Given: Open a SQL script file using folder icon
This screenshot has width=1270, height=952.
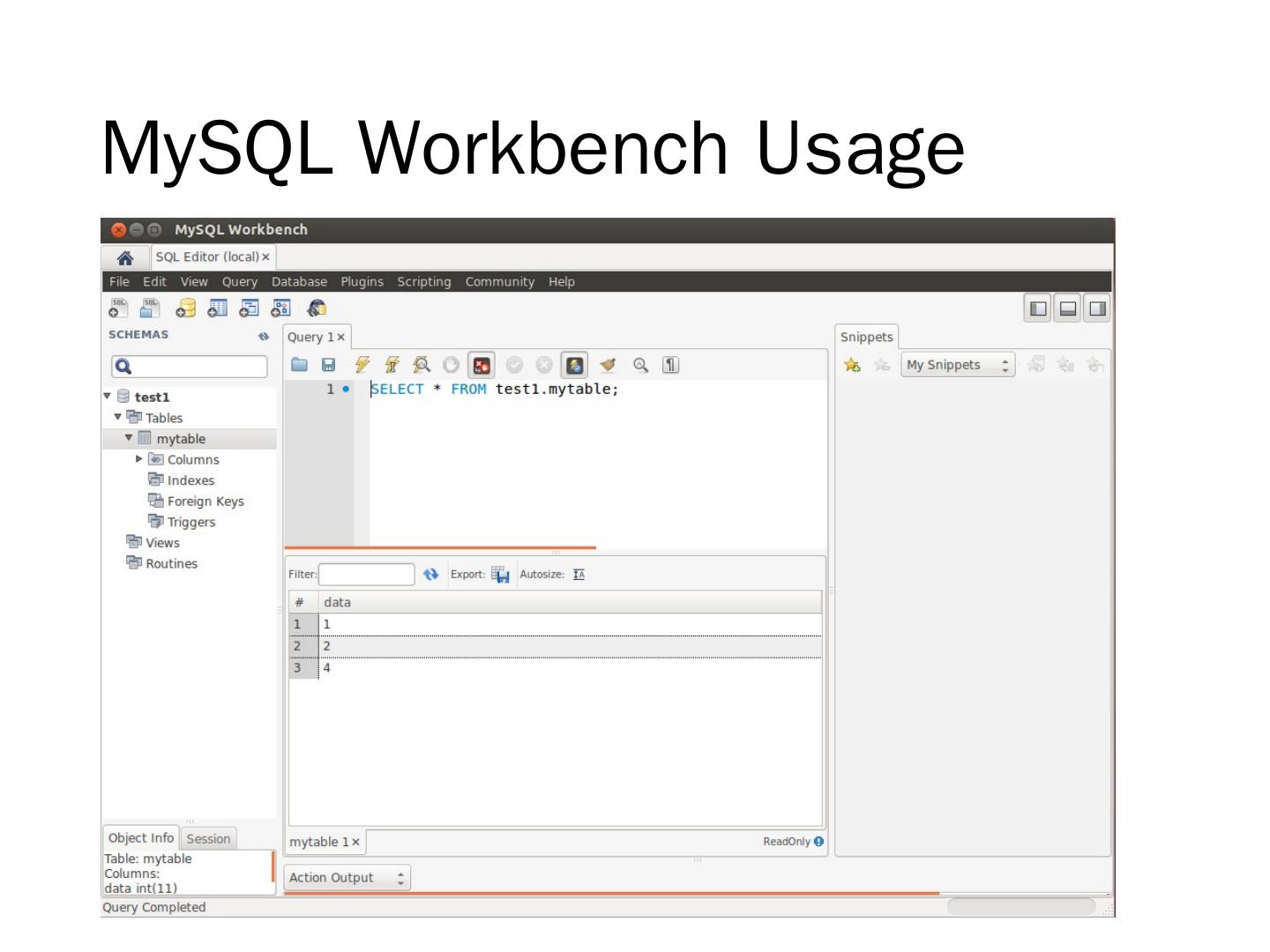Looking at the screenshot, I should (x=300, y=365).
